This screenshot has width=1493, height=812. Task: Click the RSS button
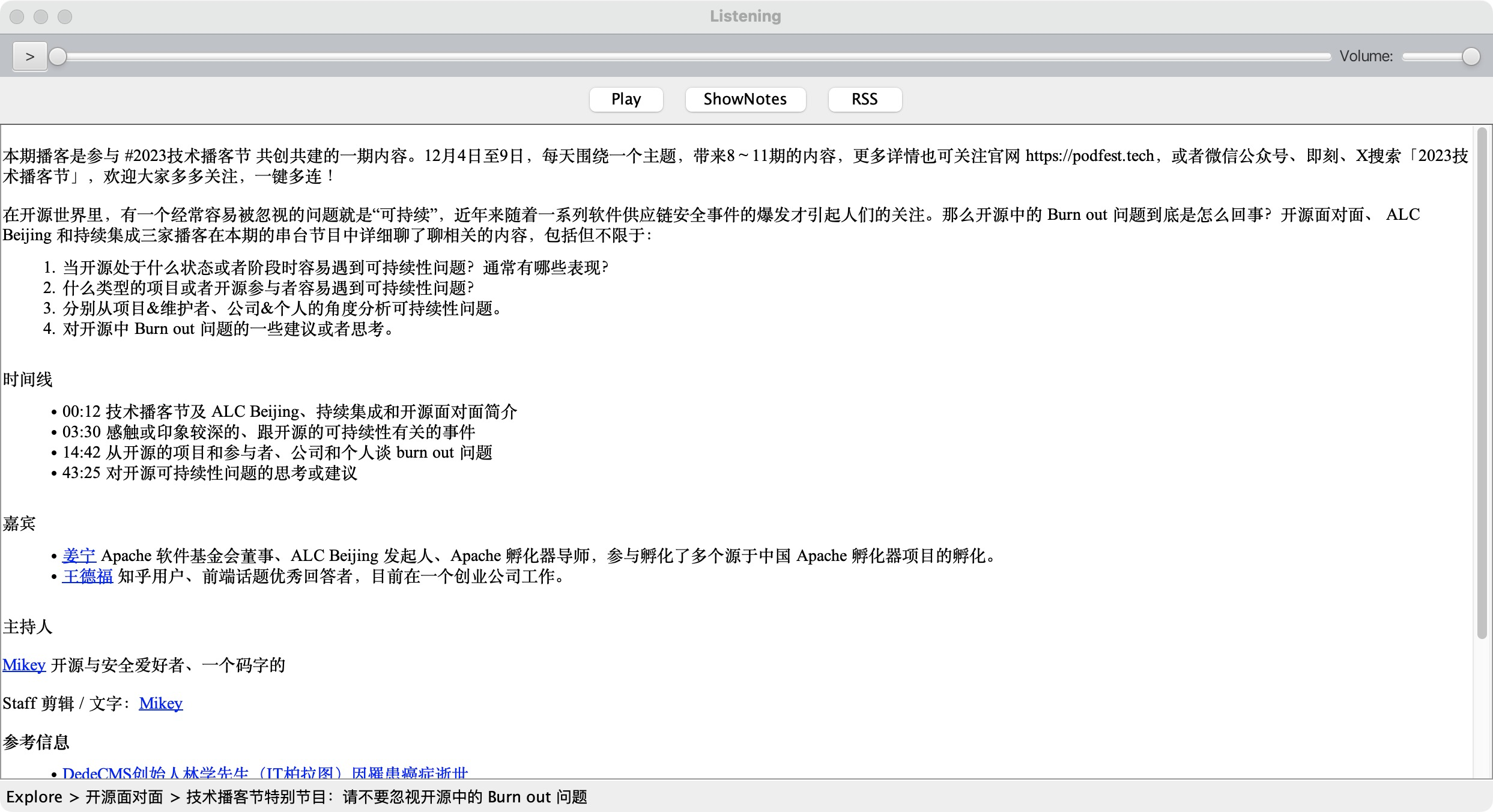coord(864,99)
